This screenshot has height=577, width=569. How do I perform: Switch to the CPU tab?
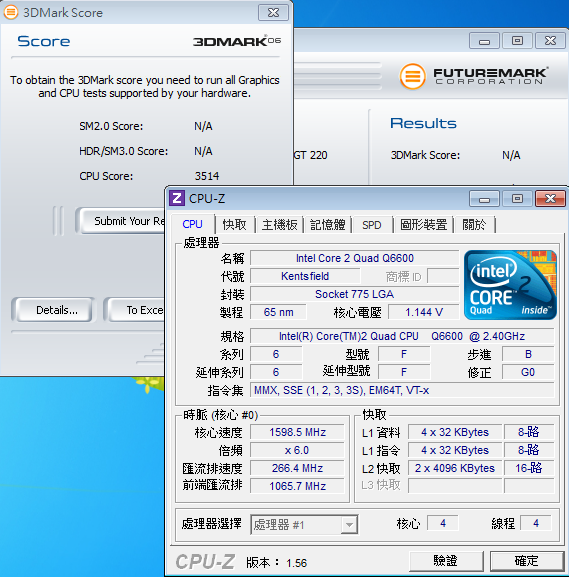click(192, 224)
